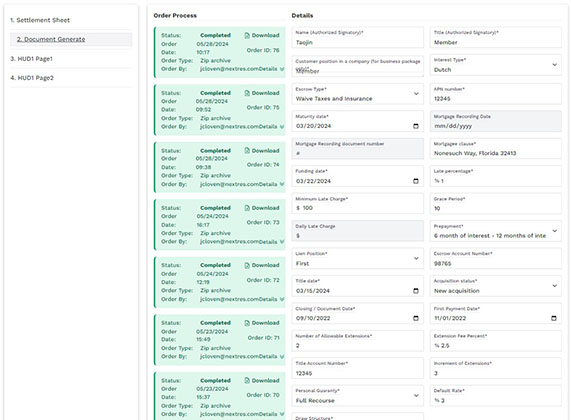572x420 pixels.
Task: Click Download text for Order ID 73
Action: (x=266, y=208)
